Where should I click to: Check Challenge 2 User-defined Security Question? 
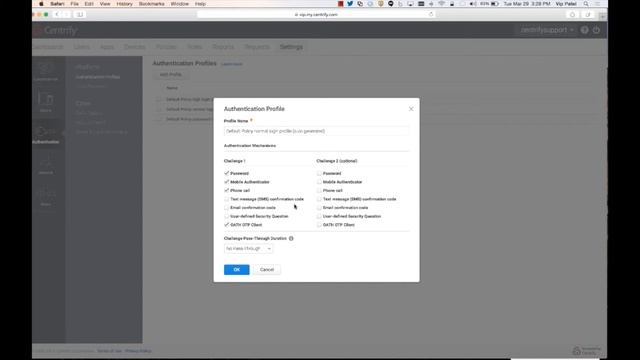tap(319, 216)
